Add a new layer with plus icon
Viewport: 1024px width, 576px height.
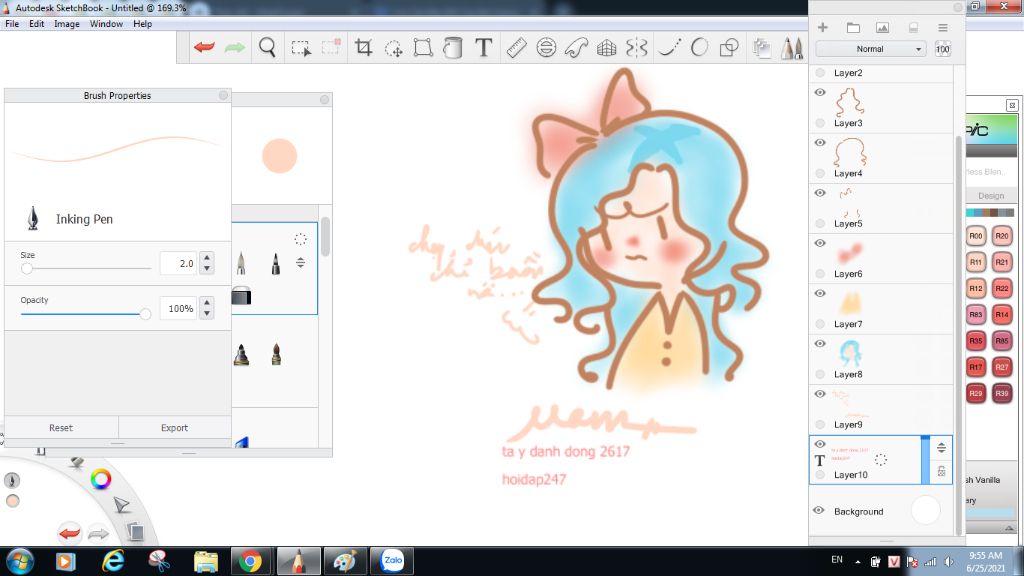tap(823, 27)
